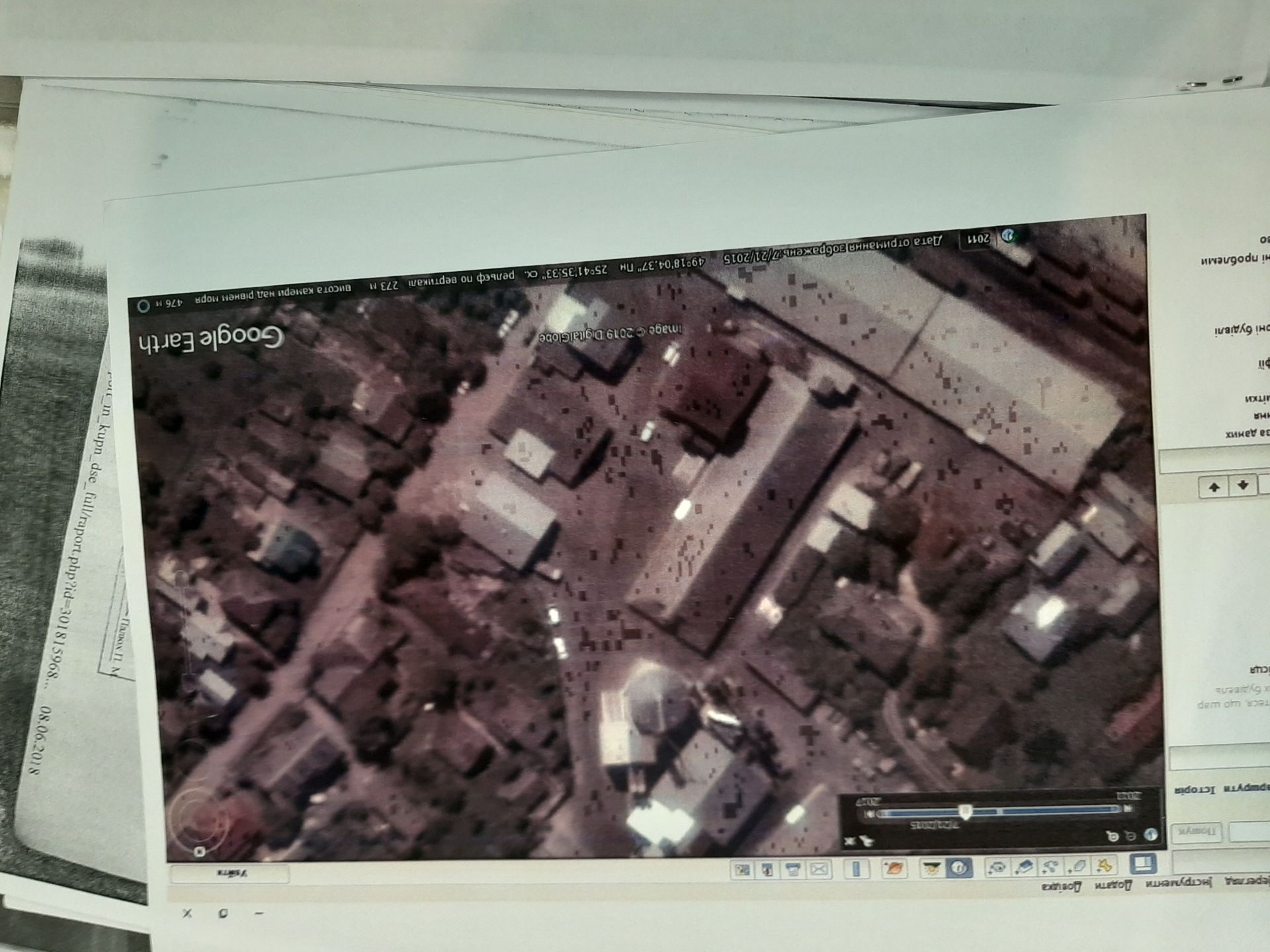Click the Пошук search button

pos(1196,832)
